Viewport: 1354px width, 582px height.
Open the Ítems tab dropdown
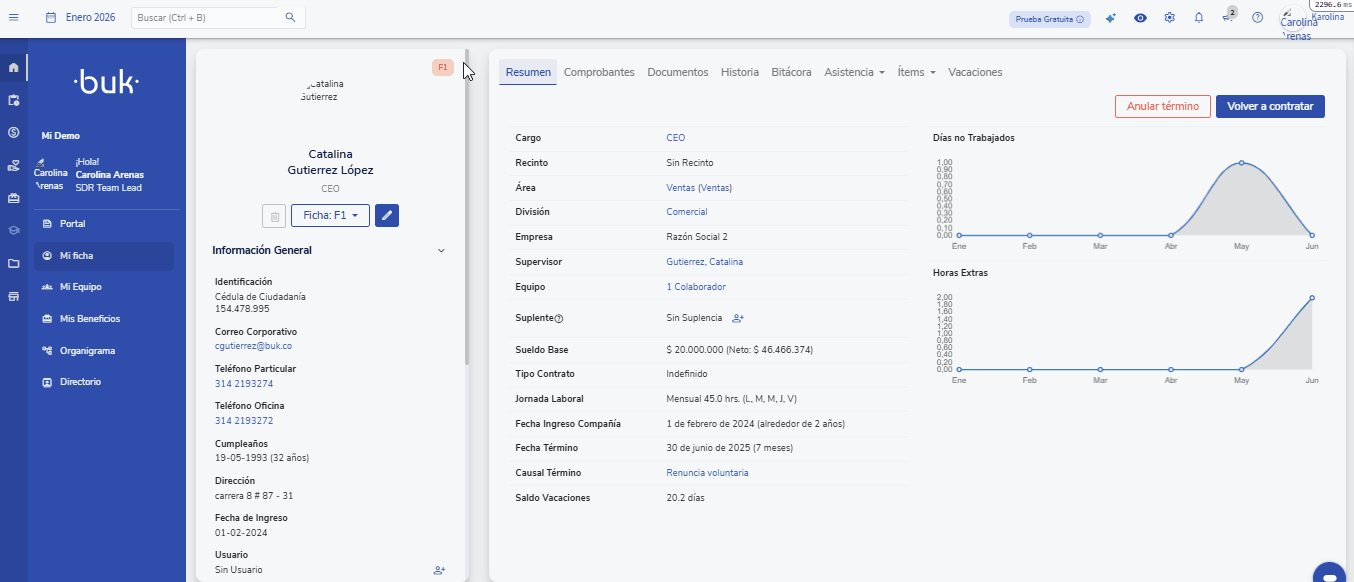point(916,72)
